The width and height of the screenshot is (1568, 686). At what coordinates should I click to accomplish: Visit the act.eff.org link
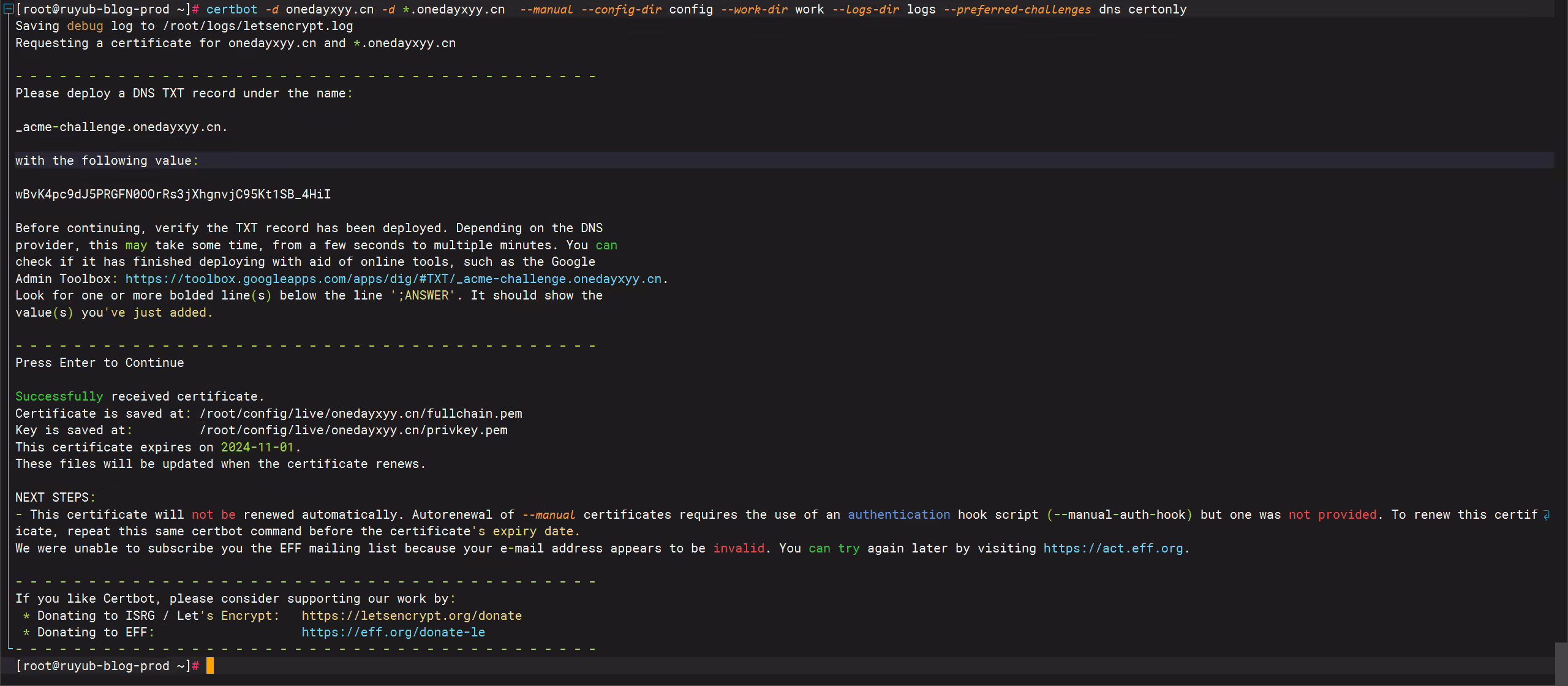point(1113,548)
